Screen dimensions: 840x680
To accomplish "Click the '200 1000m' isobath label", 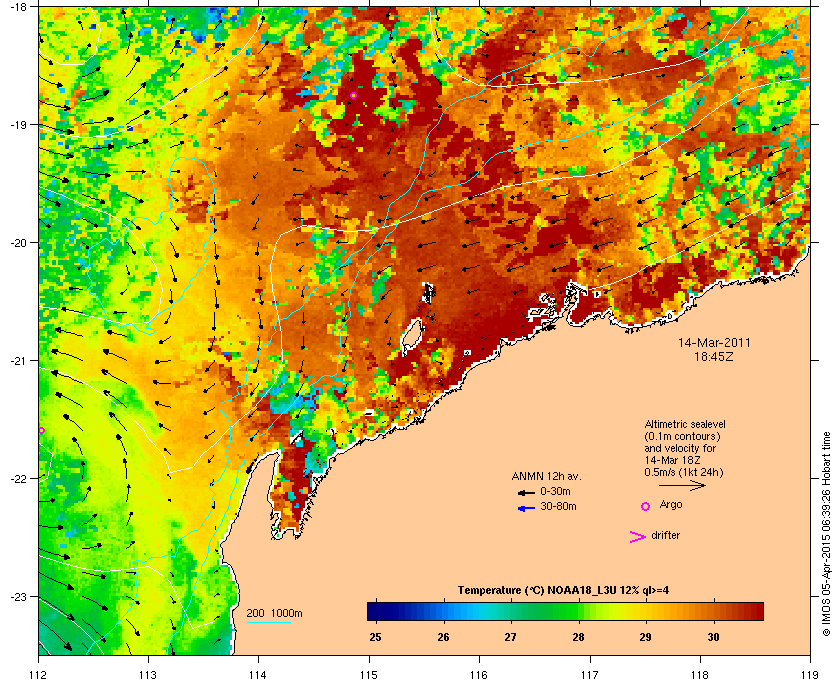I will coord(274,614).
